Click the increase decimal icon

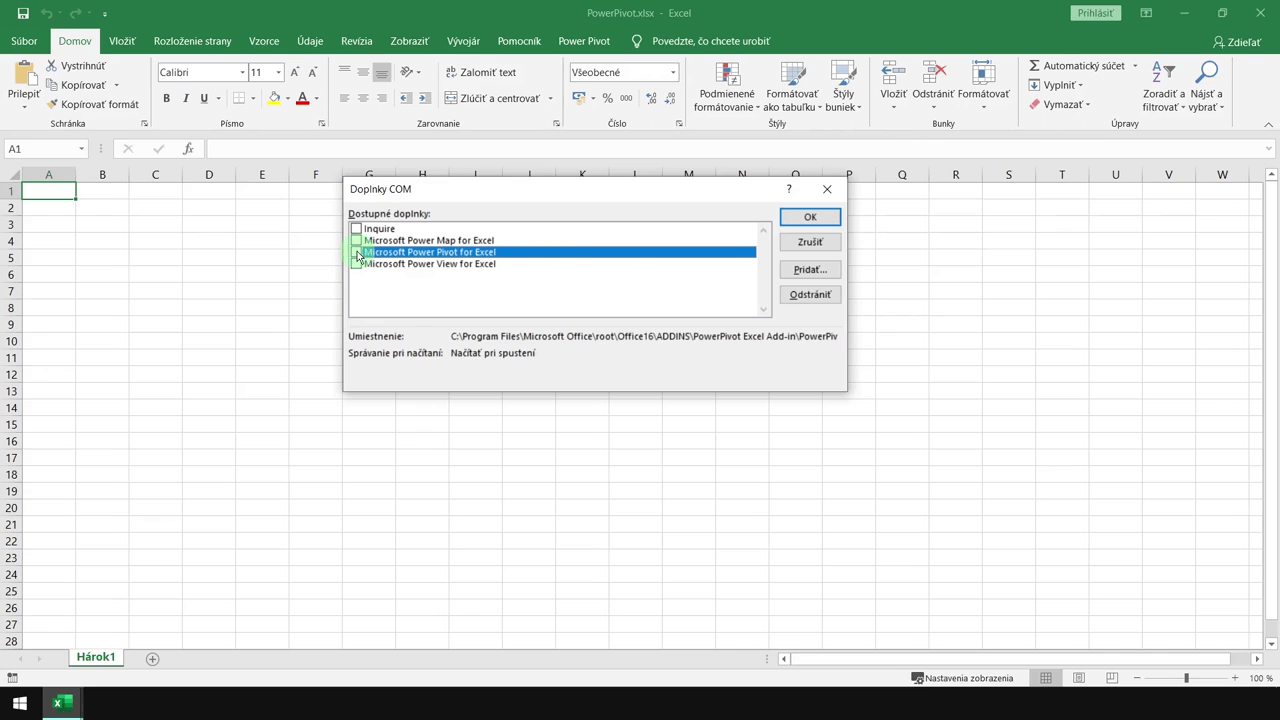[x=651, y=98]
